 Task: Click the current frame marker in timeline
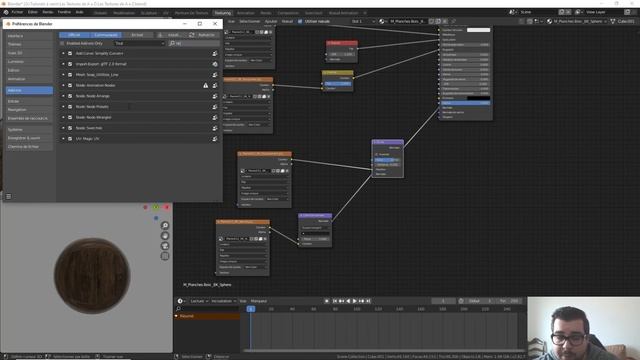(x=251, y=309)
